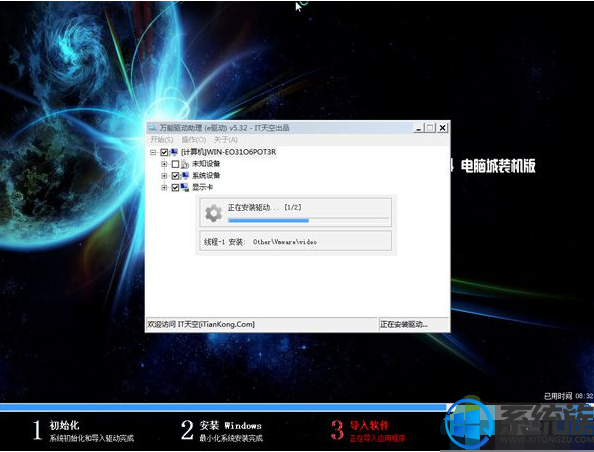The height and width of the screenshot is (452, 594).
Task: Select the 系统设备 tree label
Action: tap(206, 176)
